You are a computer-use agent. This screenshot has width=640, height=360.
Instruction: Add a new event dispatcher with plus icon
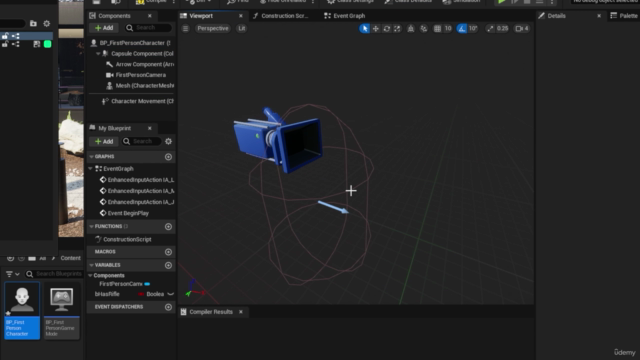168,307
